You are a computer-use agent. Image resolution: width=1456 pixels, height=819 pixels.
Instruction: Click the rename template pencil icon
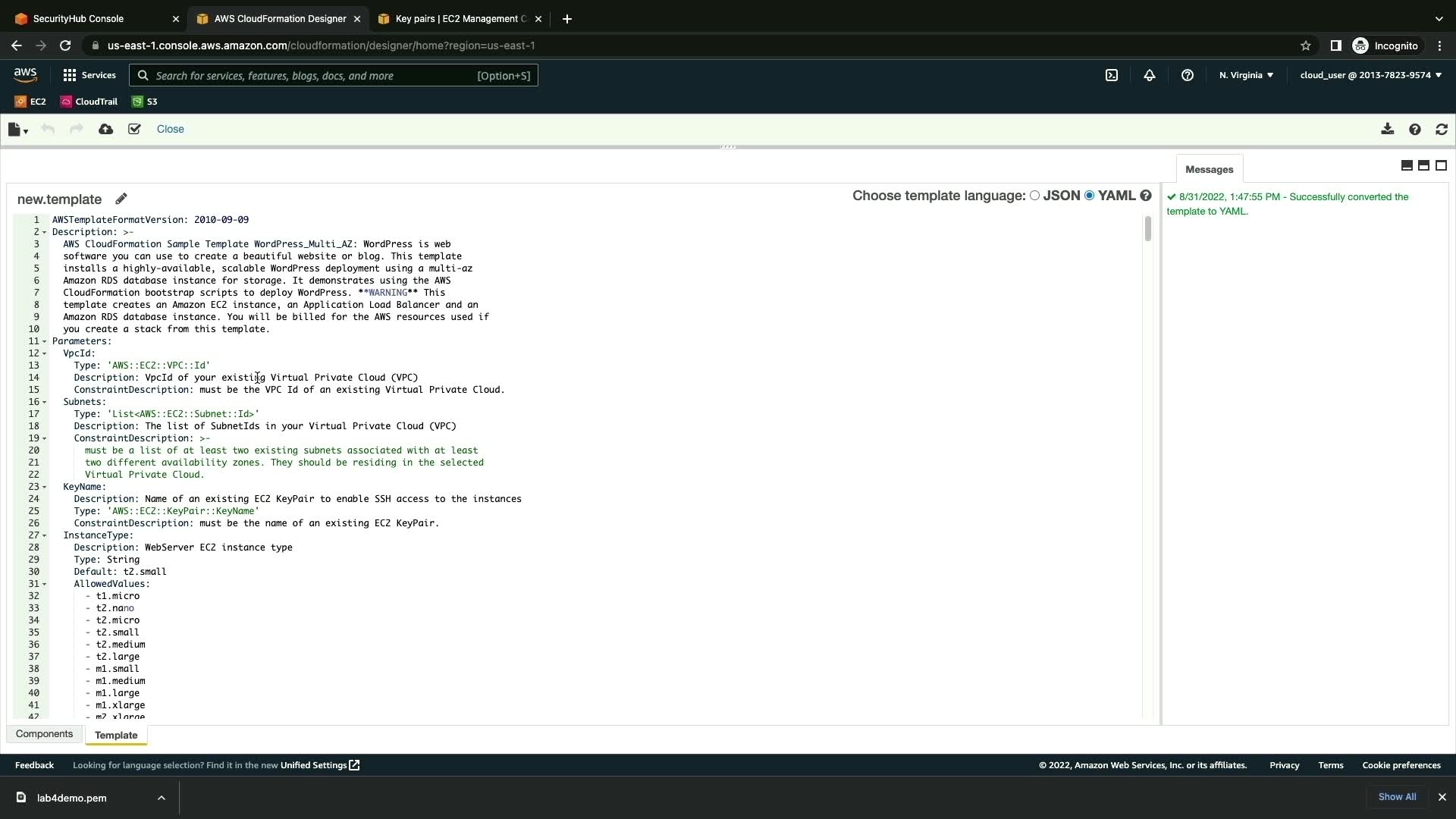click(121, 199)
